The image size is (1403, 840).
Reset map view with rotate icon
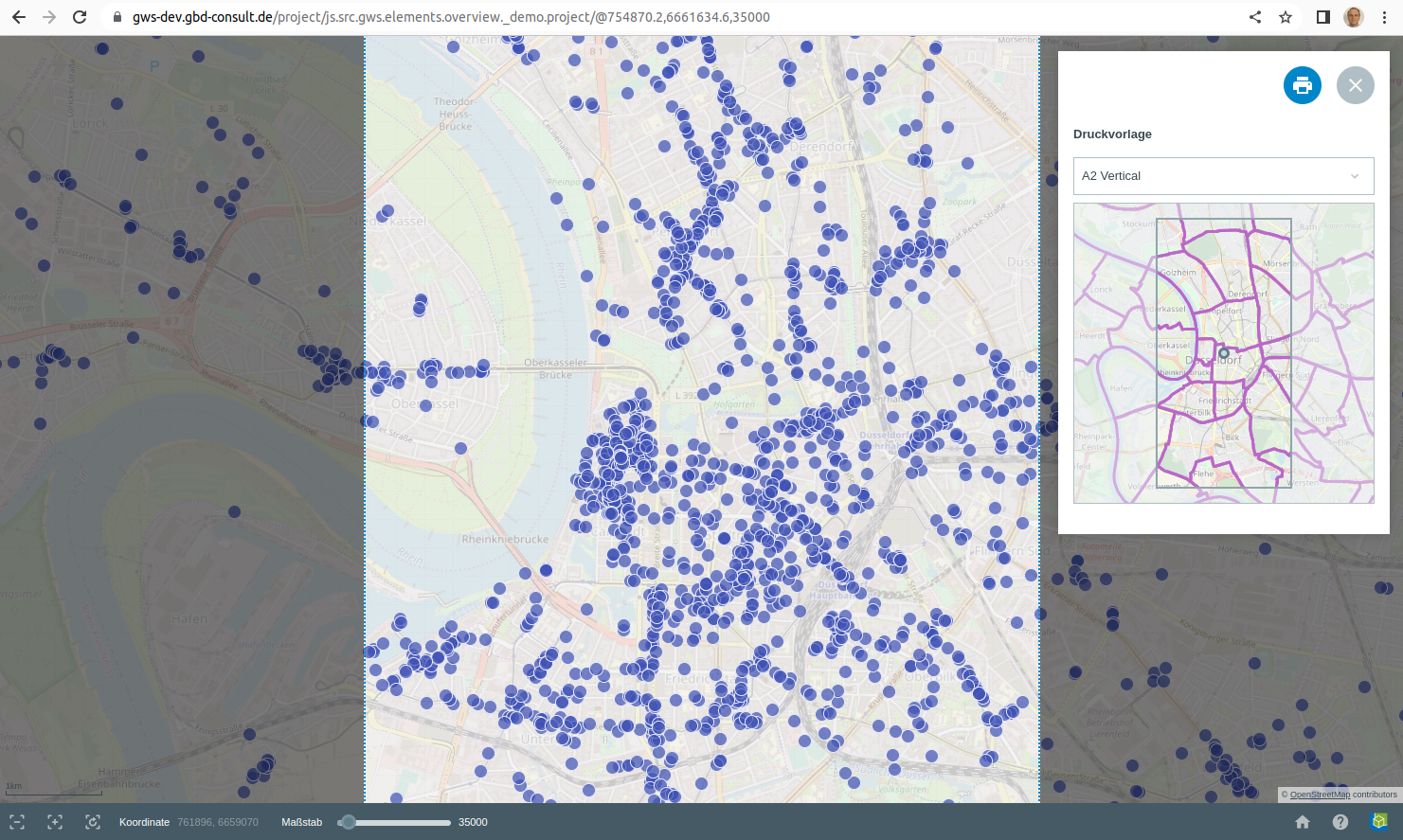point(93,822)
